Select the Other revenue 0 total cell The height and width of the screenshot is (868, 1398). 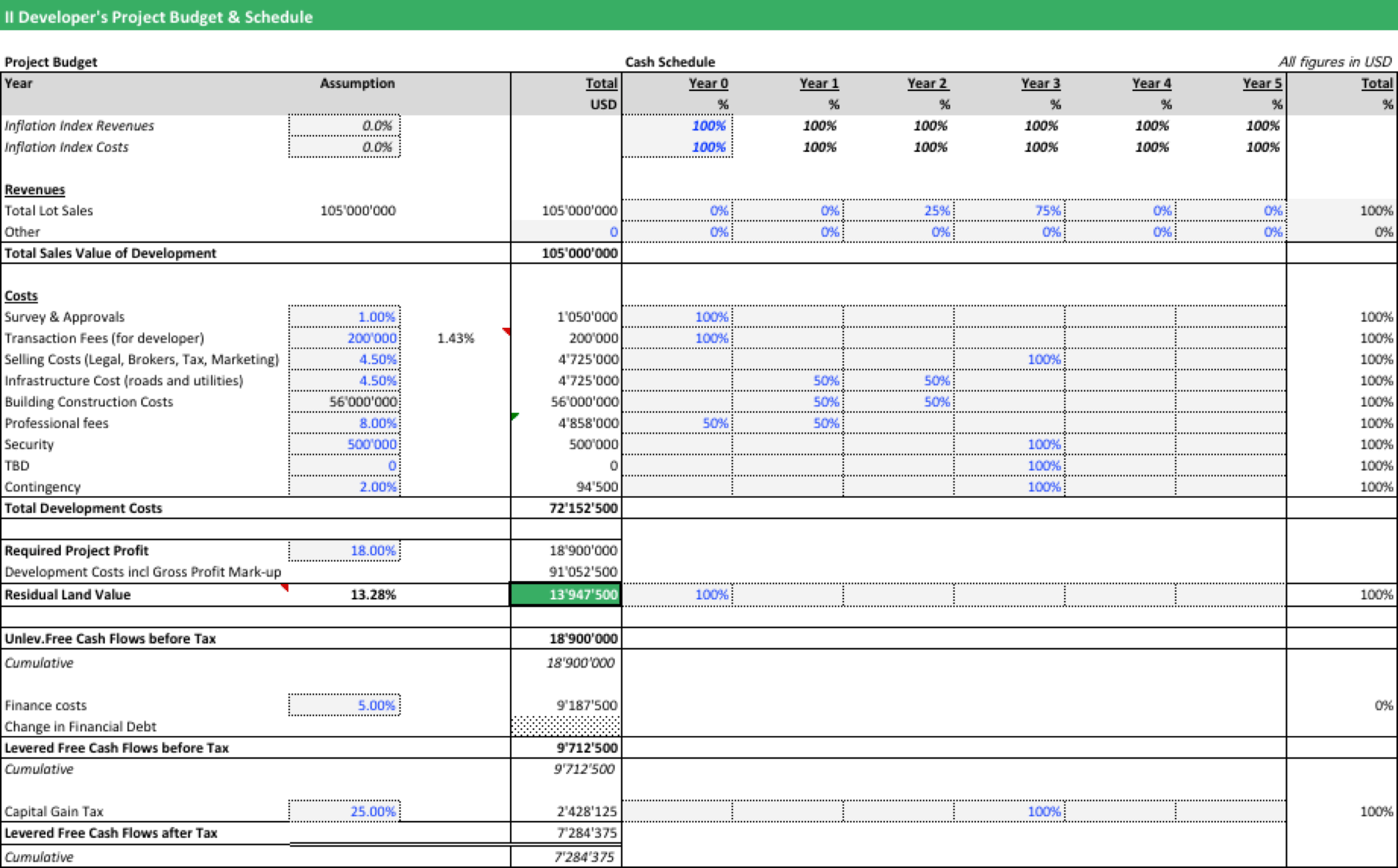coord(566,231)
